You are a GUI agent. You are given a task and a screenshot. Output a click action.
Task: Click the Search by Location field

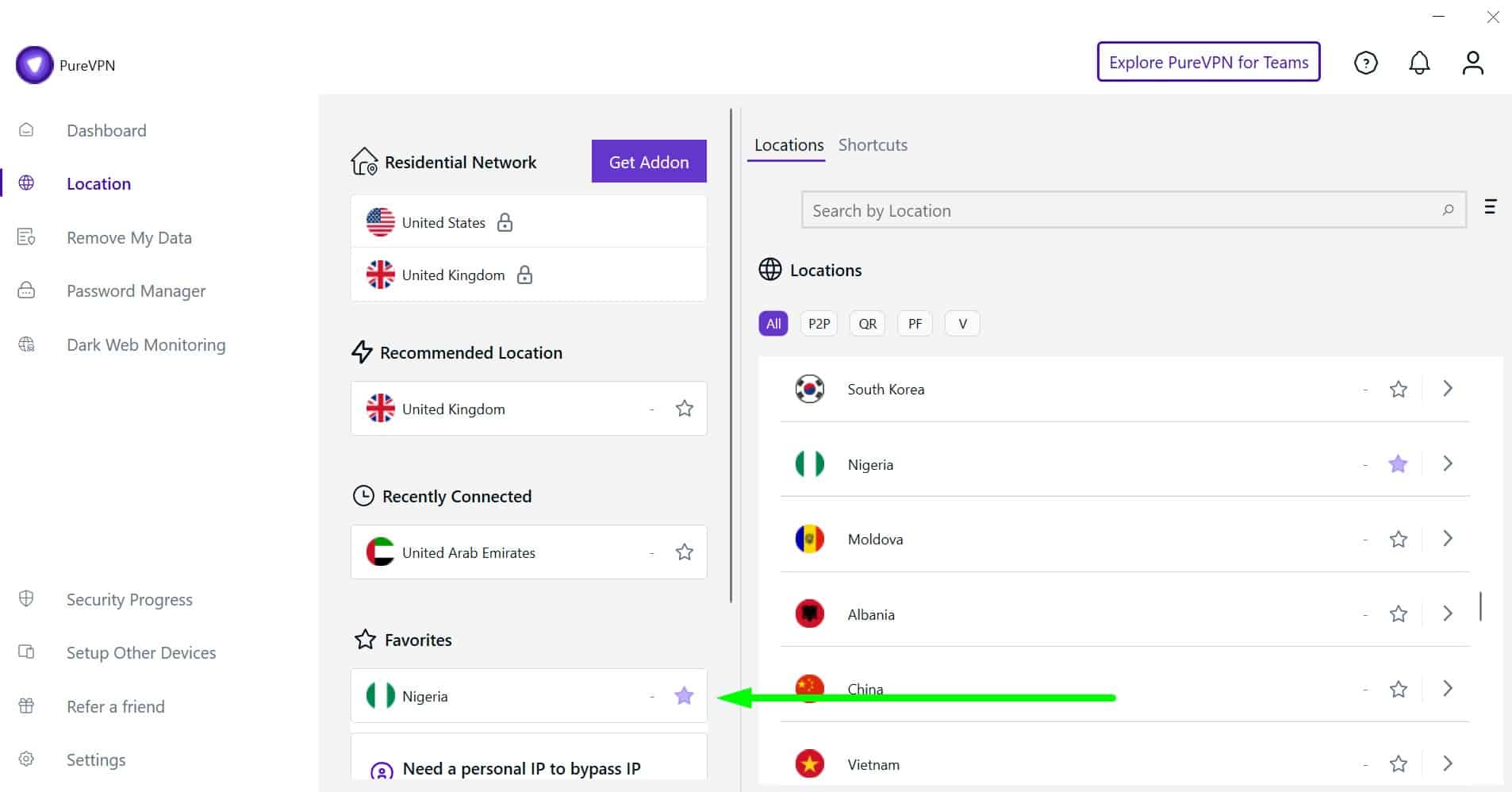pos(1134,210)
